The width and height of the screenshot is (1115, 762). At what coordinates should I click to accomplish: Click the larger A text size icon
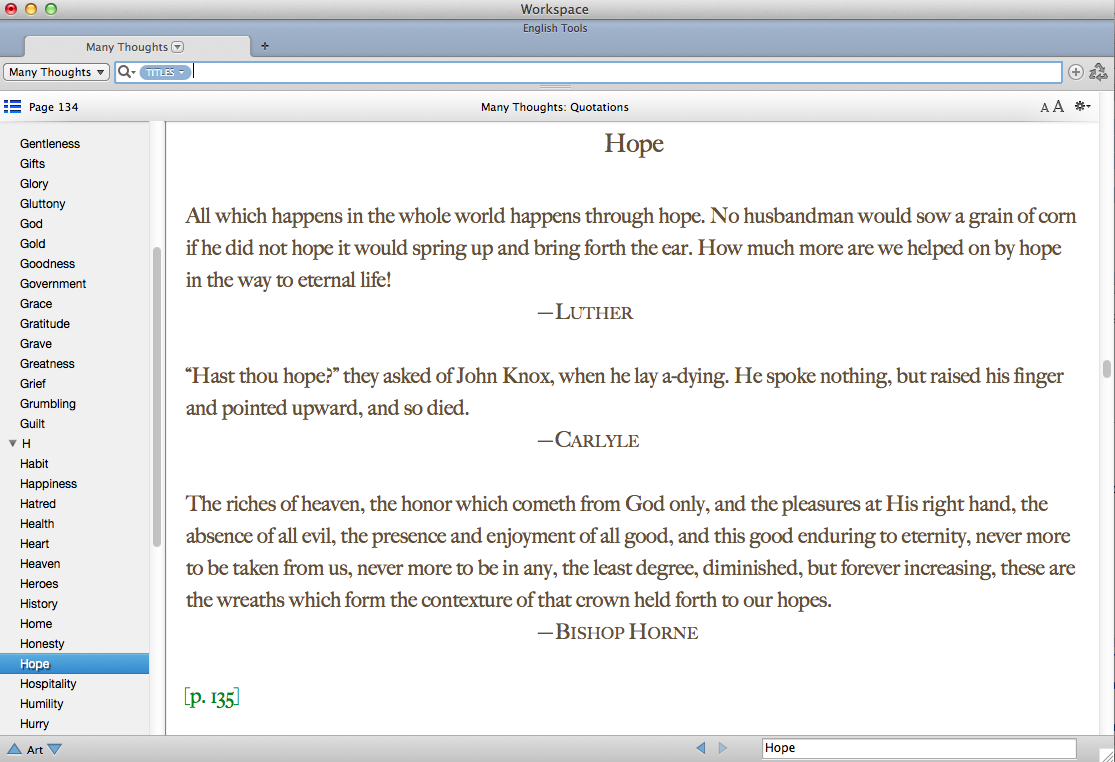(1058, 107)
